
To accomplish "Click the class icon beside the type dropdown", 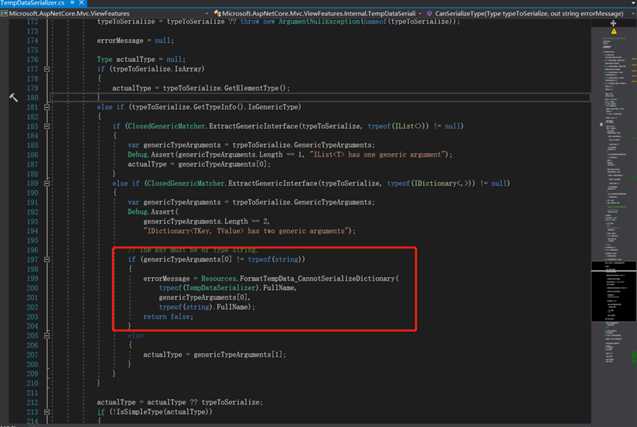I will click(x=217, y=13).
